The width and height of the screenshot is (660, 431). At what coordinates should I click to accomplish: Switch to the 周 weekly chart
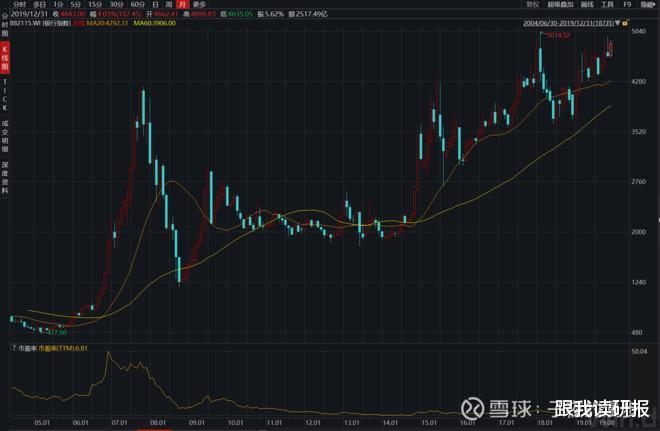pos(169,5)
